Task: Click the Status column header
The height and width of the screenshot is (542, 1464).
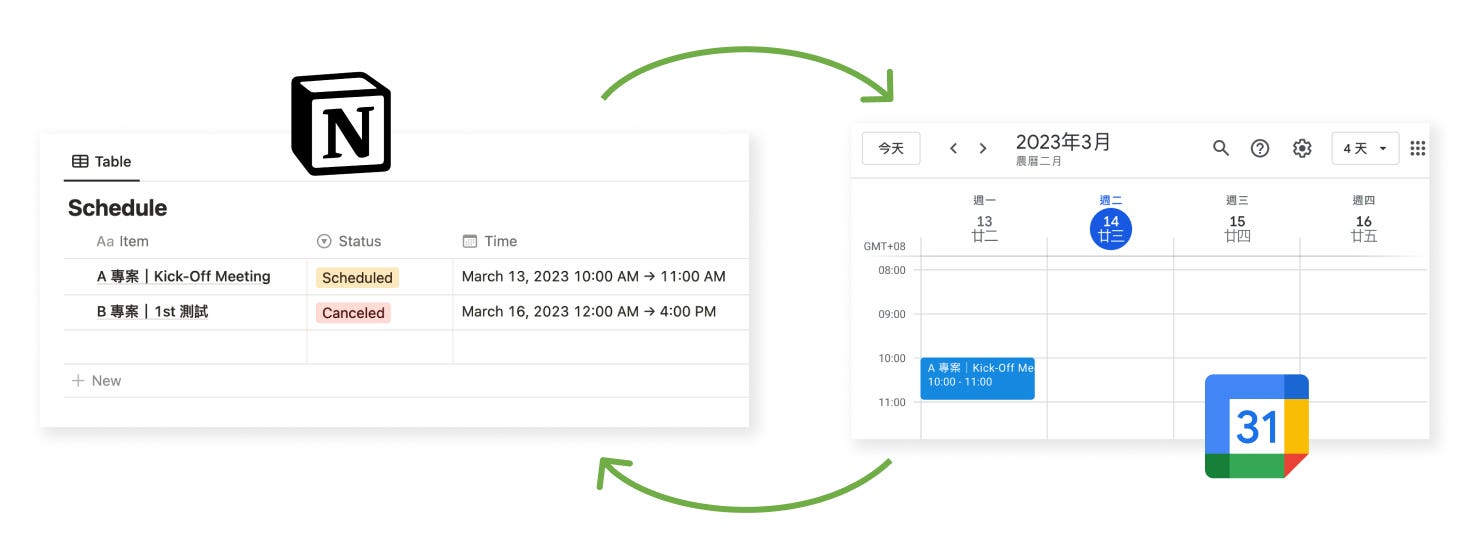Action: [x=349, y=241]
